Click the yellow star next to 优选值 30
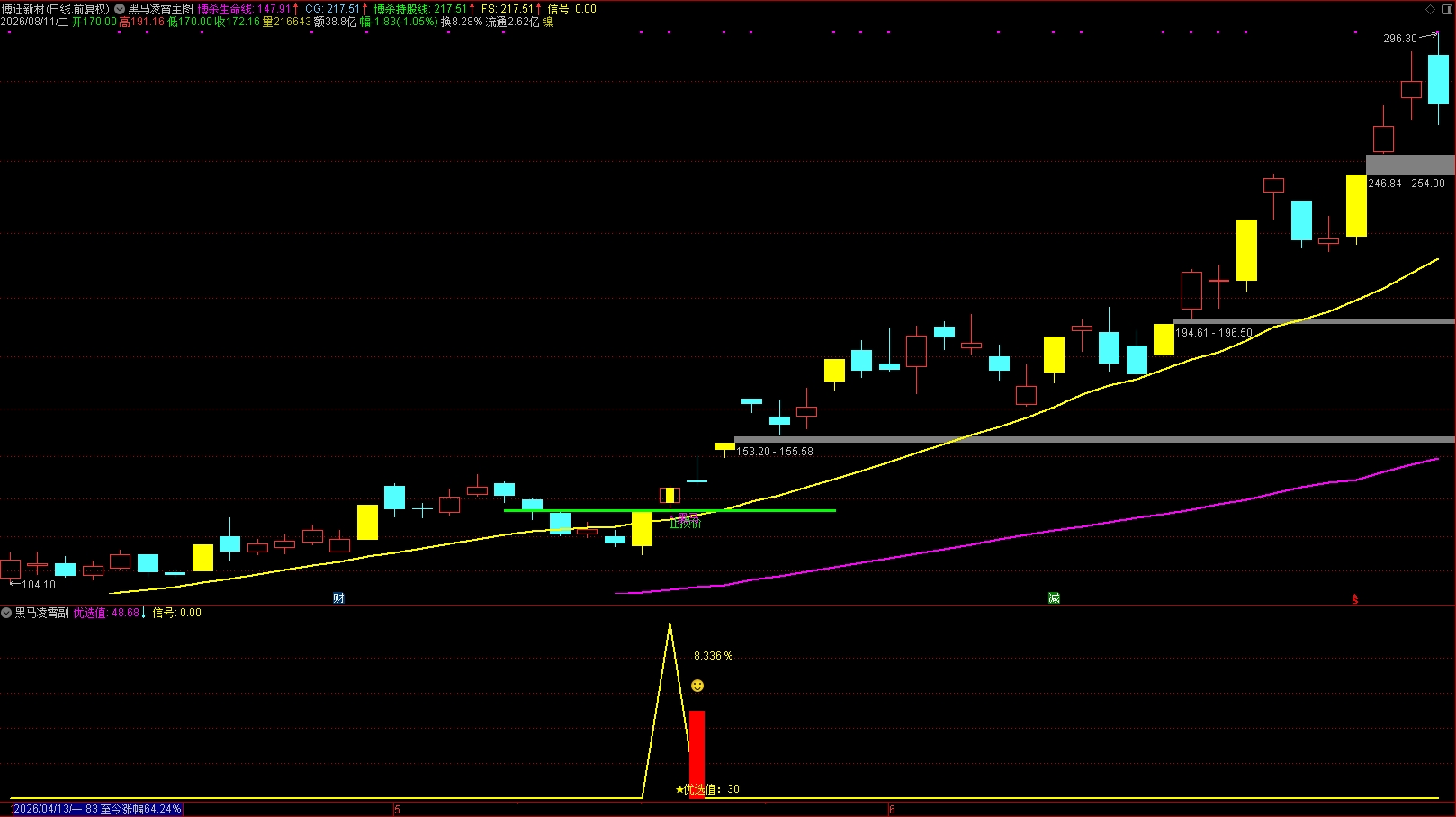The height and width of the screenshot is (817, 1456). [679, 789]
